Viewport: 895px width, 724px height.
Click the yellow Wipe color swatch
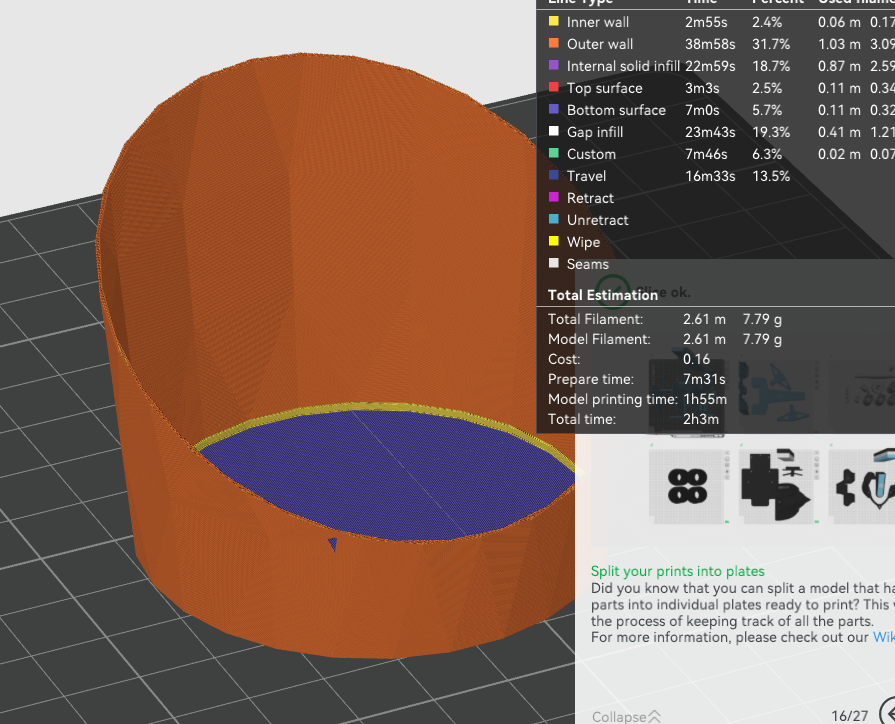(x=554, y=242)
